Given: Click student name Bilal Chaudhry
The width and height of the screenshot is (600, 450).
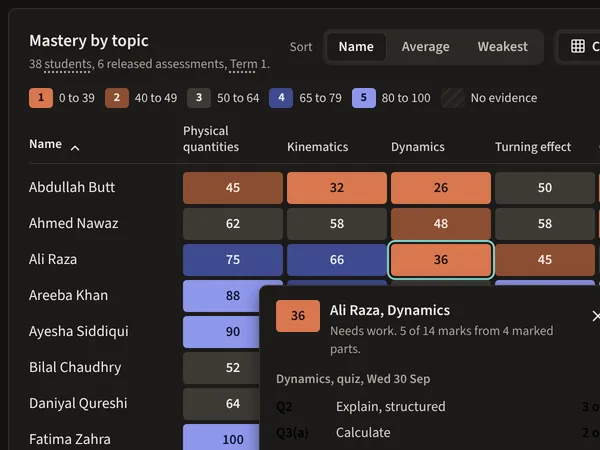Looking at the screenshot, I should click(x=75, y=367).
